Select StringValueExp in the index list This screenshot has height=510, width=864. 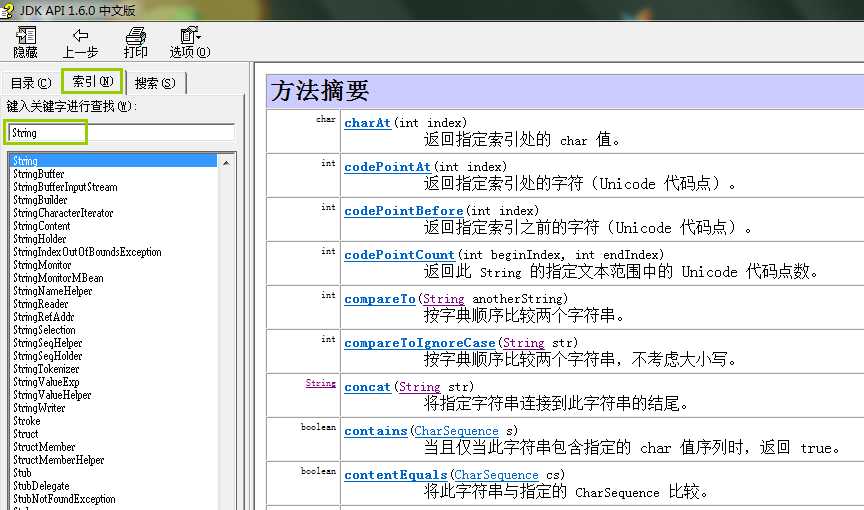tap(46, 382)
